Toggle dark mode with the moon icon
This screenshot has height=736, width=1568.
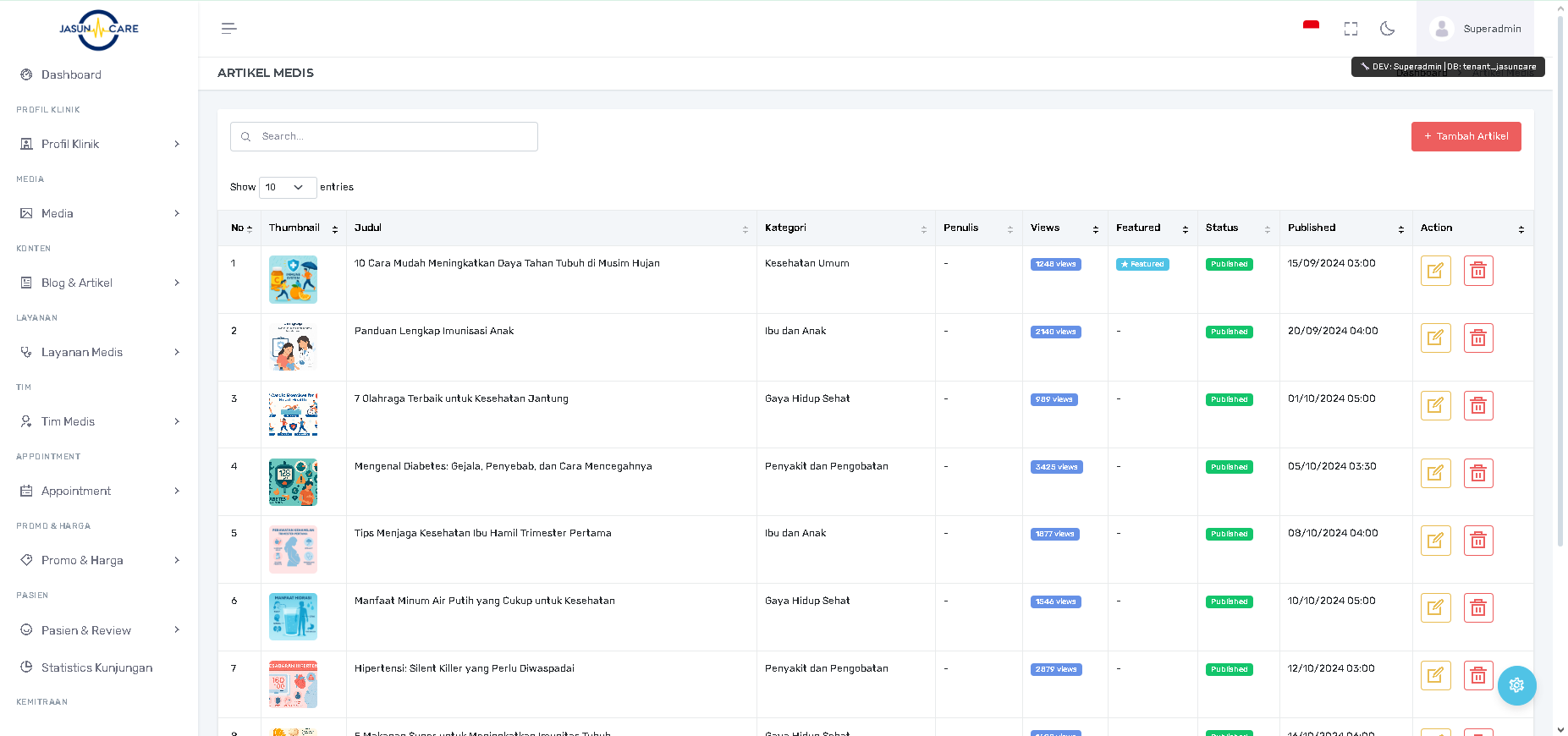1387,29
